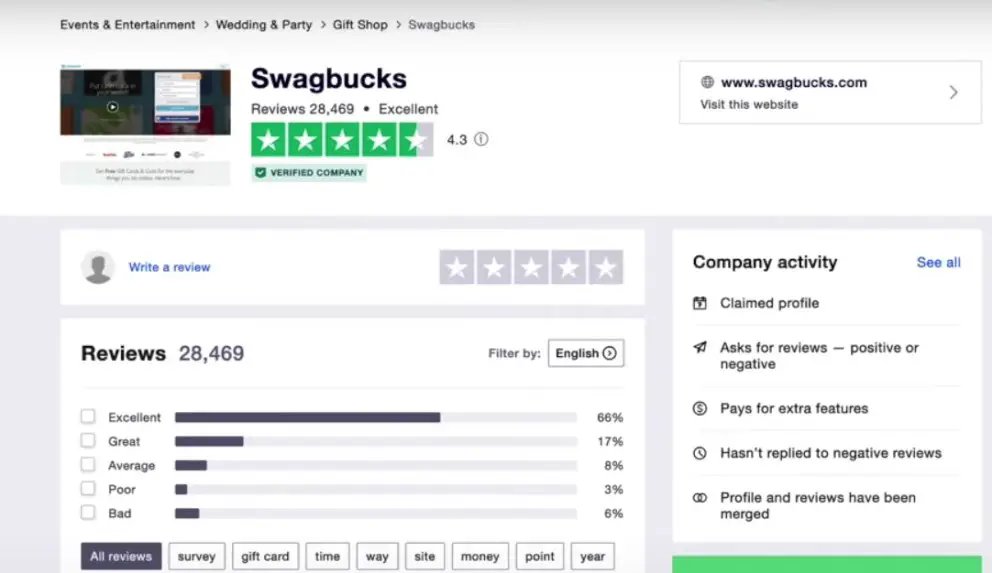The height and width of the screenshot is (573, 992).
Task: Click the chevron arrow on the website card
Action: tap(953, 92)
